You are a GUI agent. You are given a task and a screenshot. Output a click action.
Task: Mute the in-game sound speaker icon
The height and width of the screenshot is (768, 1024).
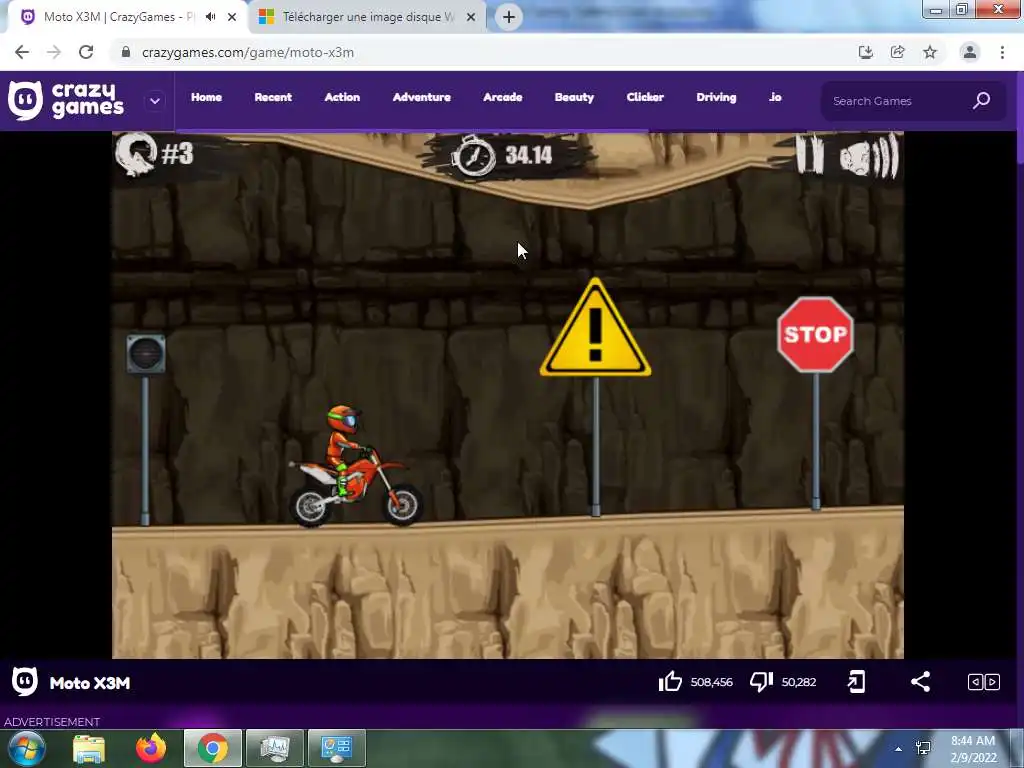pos(869,155)
